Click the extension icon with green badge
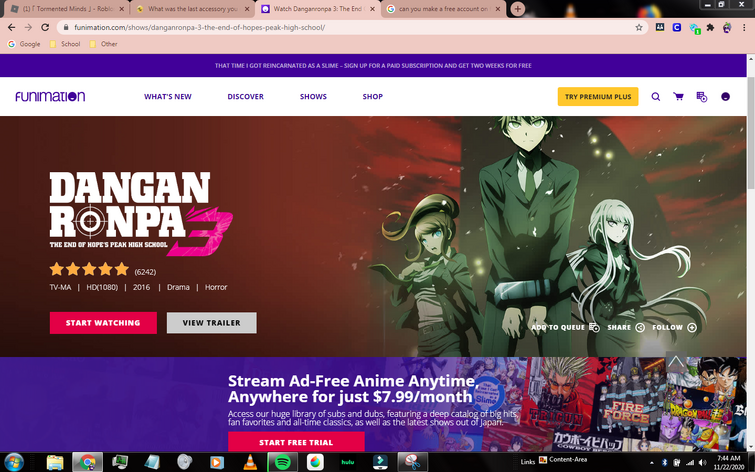Viewport: 755px width, 472px height. click(x=694, y=28)
